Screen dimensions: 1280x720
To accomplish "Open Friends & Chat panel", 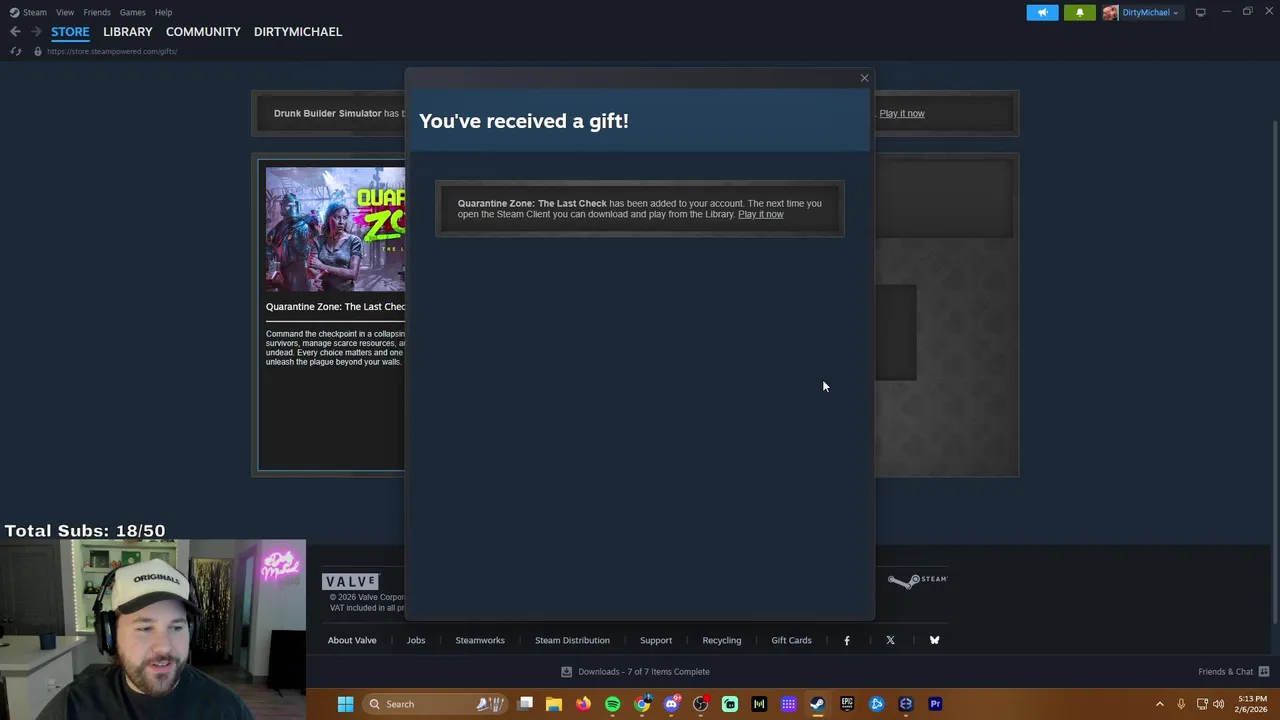I will pos(1233,672).
